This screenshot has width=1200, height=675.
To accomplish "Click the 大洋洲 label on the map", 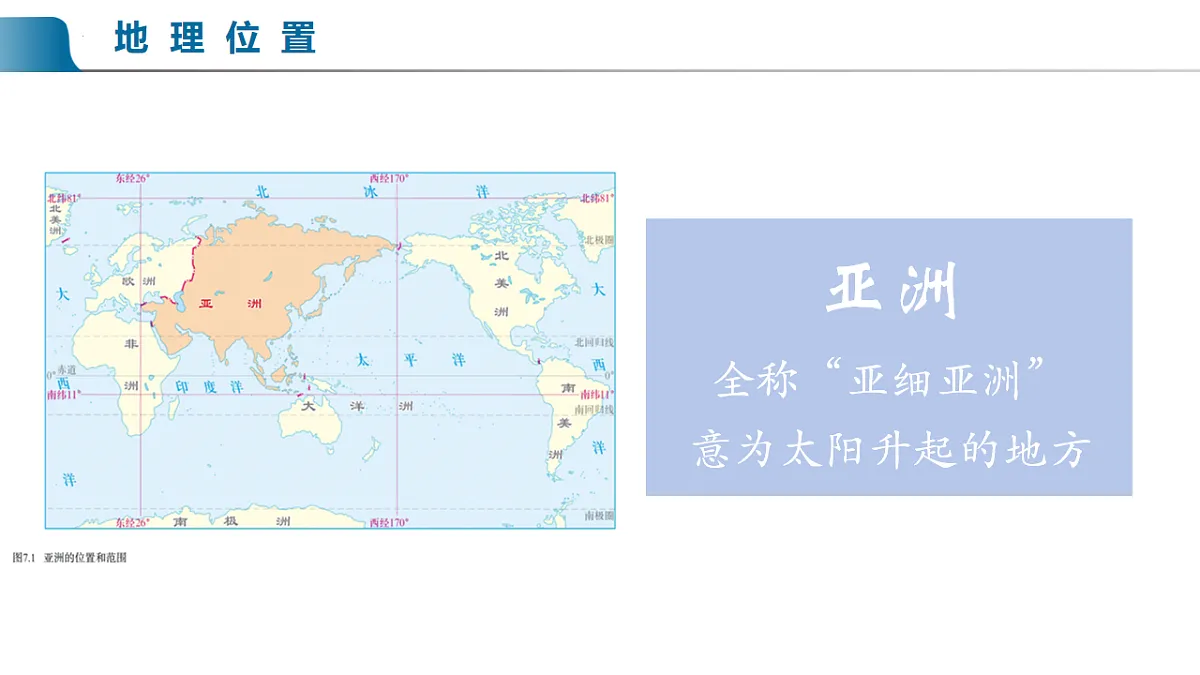I will 357,406.
